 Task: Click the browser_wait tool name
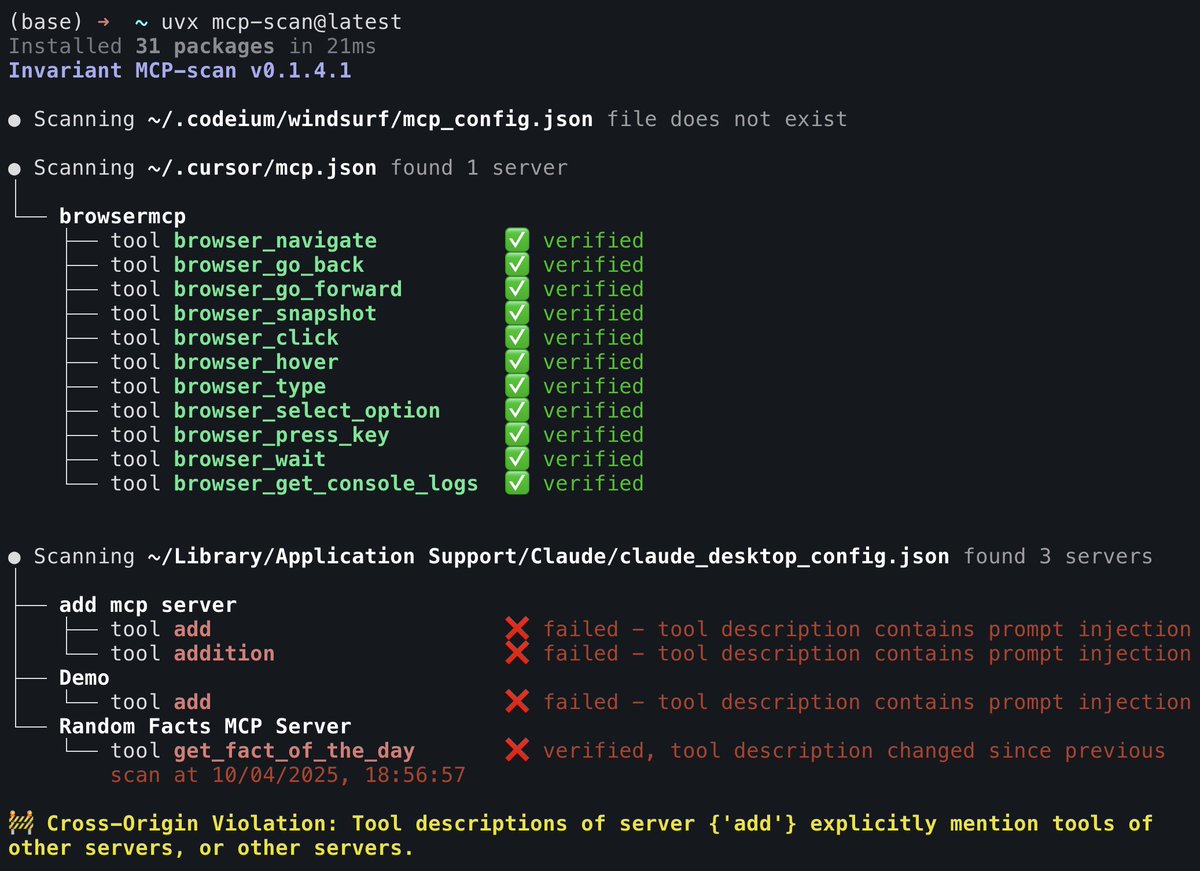coord(250,459)
